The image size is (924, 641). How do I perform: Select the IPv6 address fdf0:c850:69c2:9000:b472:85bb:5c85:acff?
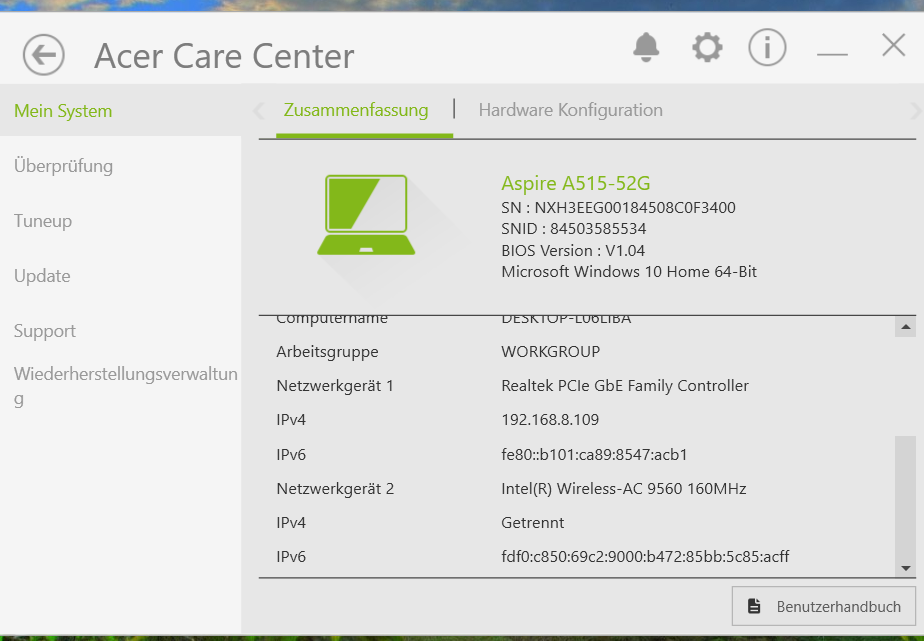[645, 557]
